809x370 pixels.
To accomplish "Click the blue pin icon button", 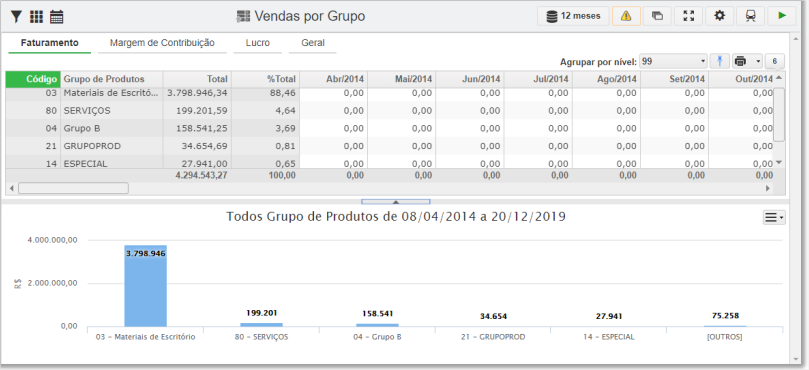I will pos(719,61).
